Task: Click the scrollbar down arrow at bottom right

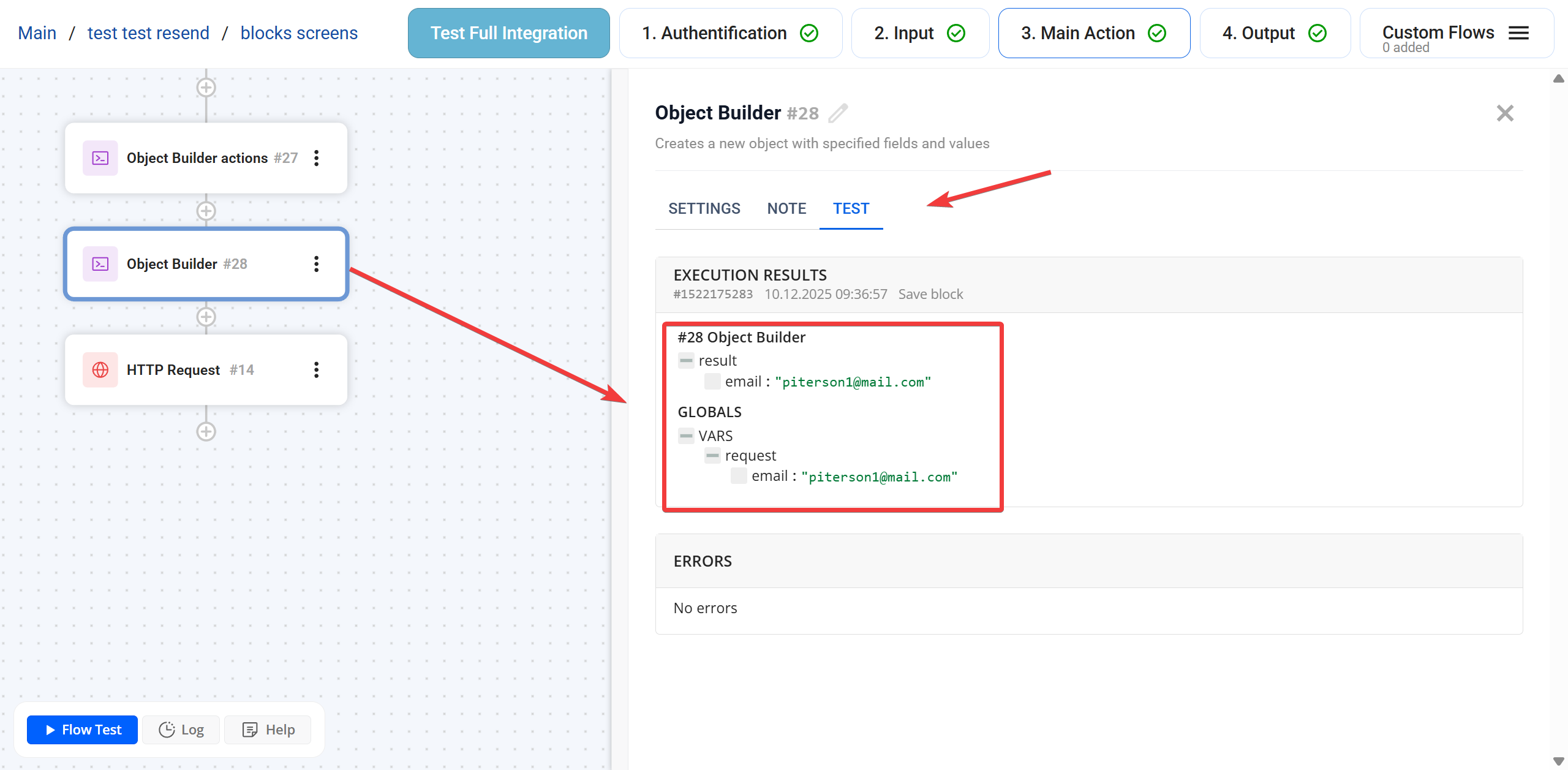Action: 1559,761
